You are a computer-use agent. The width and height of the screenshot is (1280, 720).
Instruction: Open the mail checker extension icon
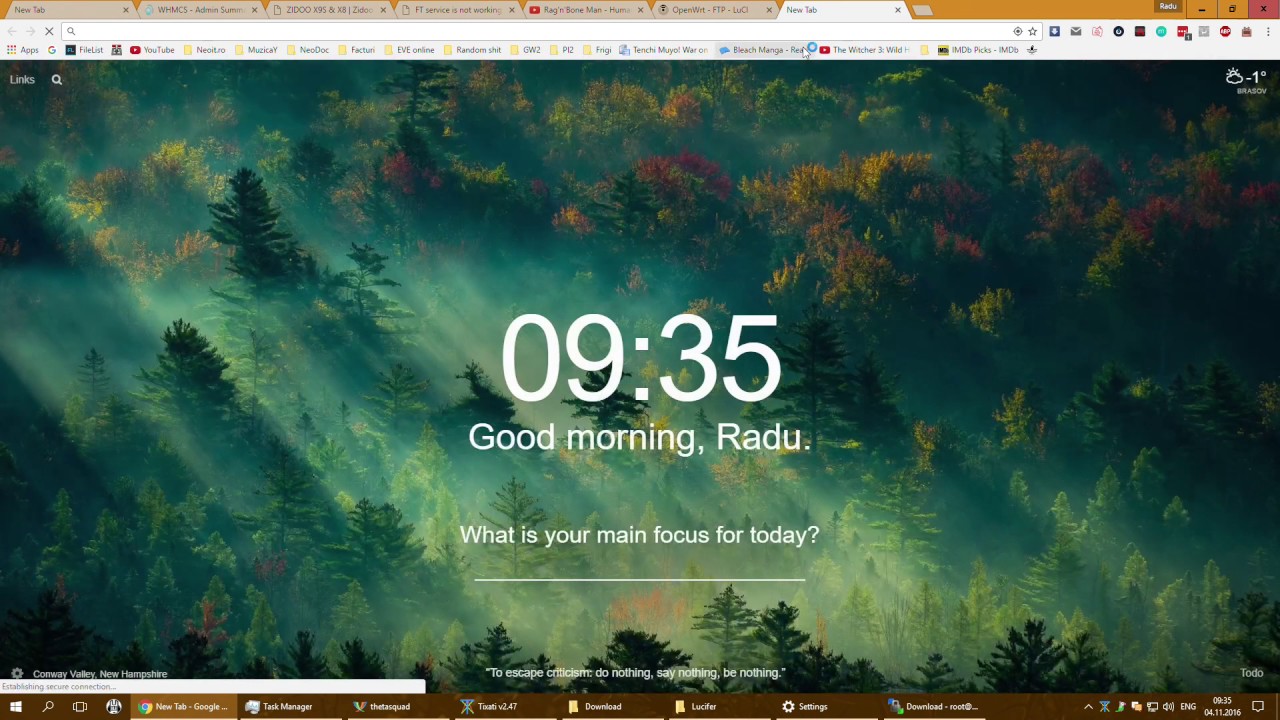[1076, 31]
